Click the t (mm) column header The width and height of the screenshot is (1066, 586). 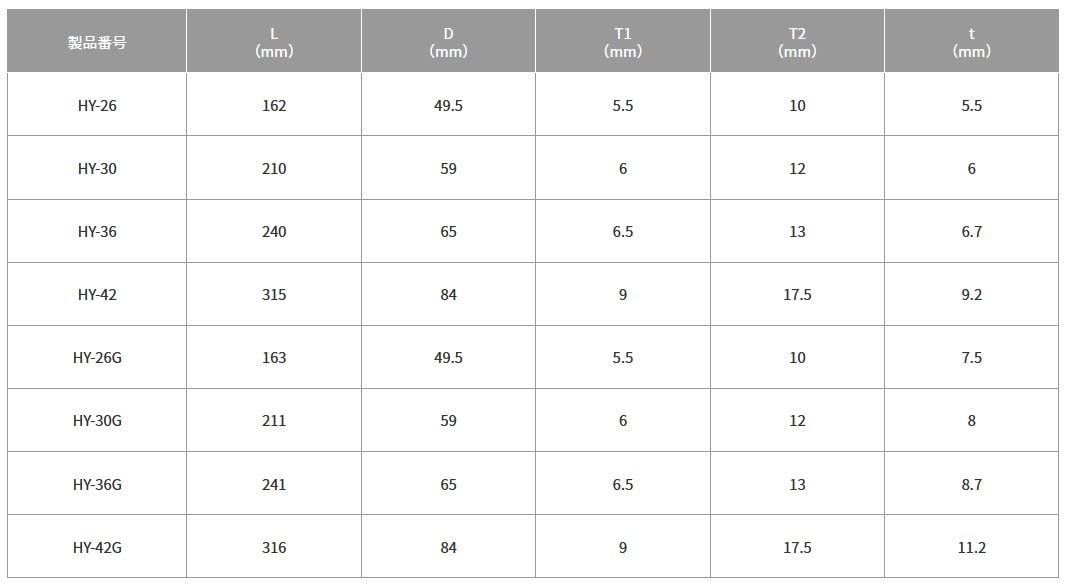tap(971, 43)
